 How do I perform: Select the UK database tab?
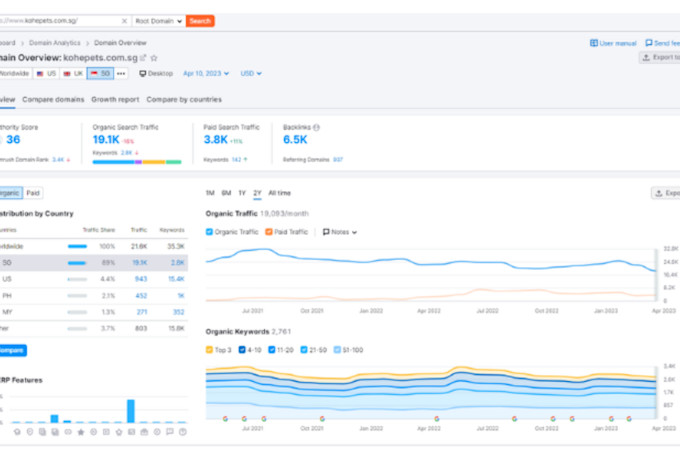(73, 73)
